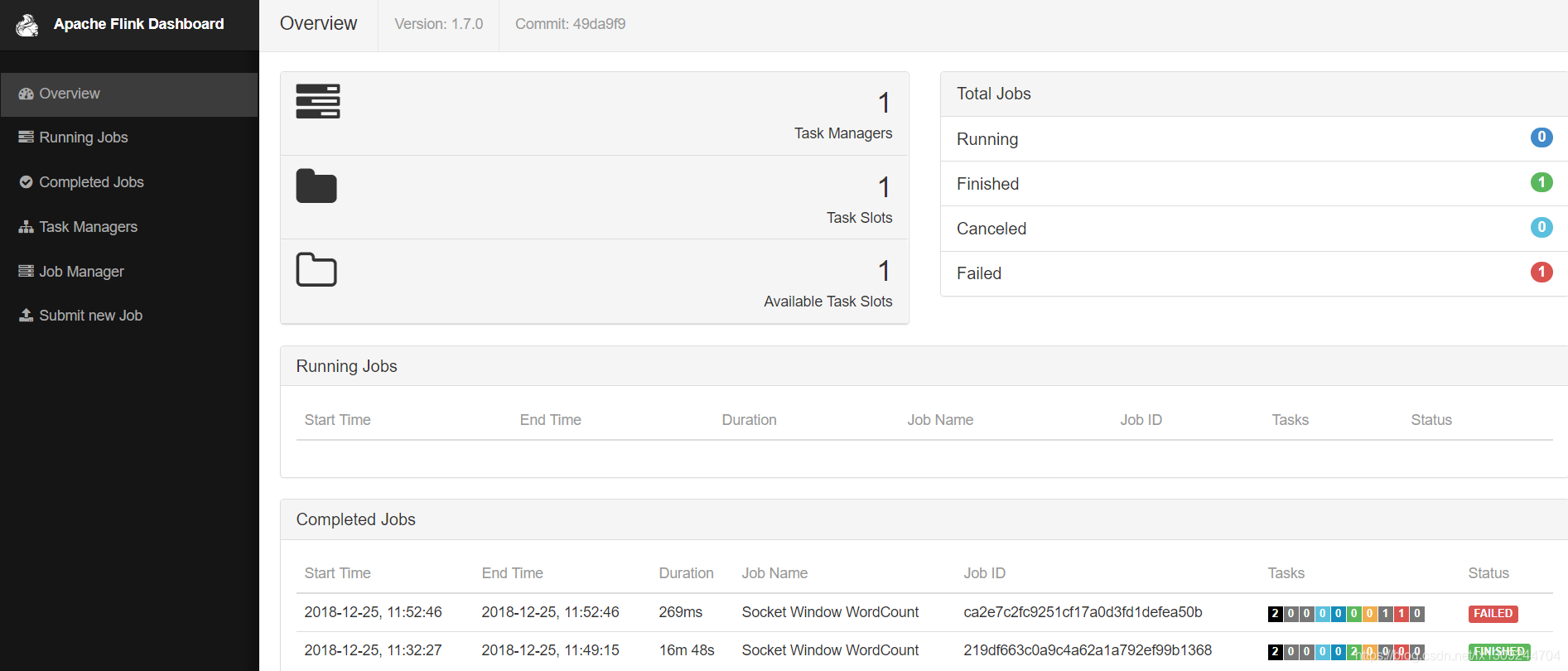Click start time 2018-12-25, 11:52:46
This screenshot has width=1568, height=671.
[373, 612]
